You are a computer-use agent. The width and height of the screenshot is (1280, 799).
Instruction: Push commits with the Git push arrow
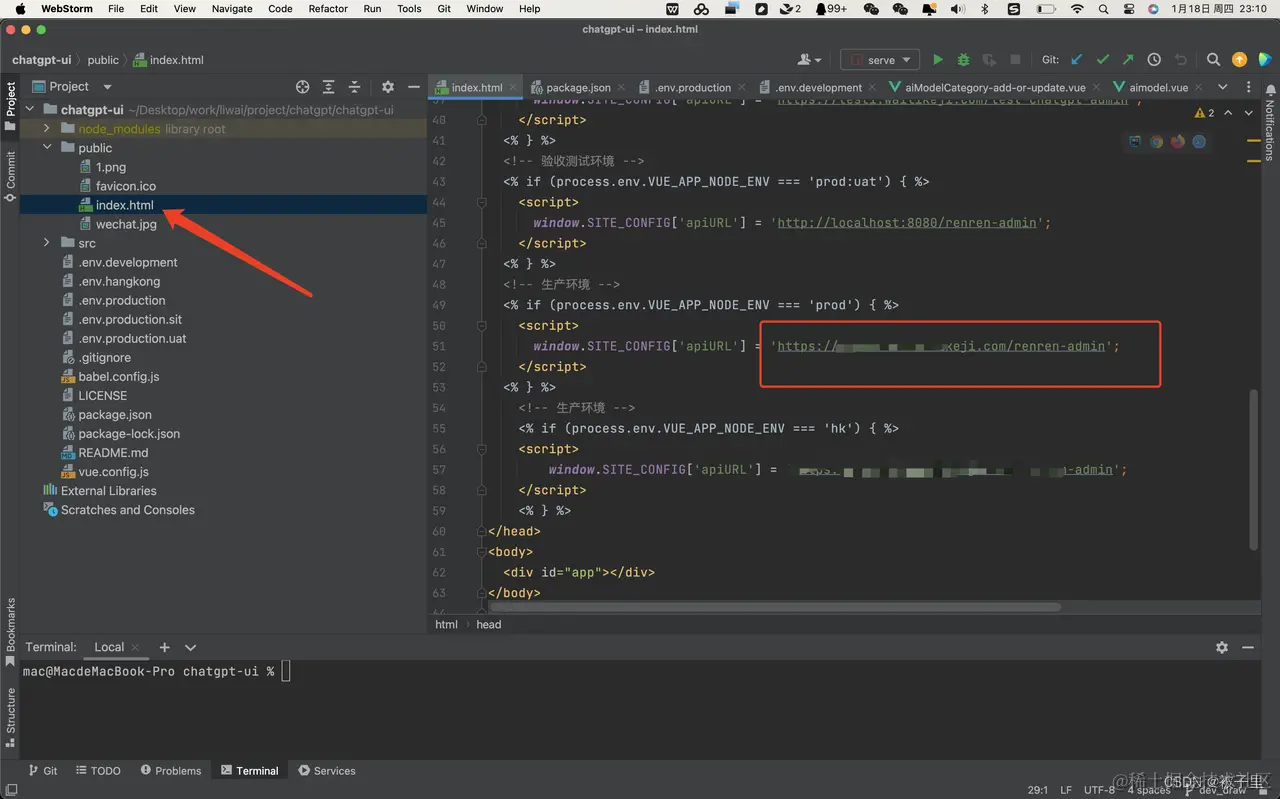pos(1128,60)
